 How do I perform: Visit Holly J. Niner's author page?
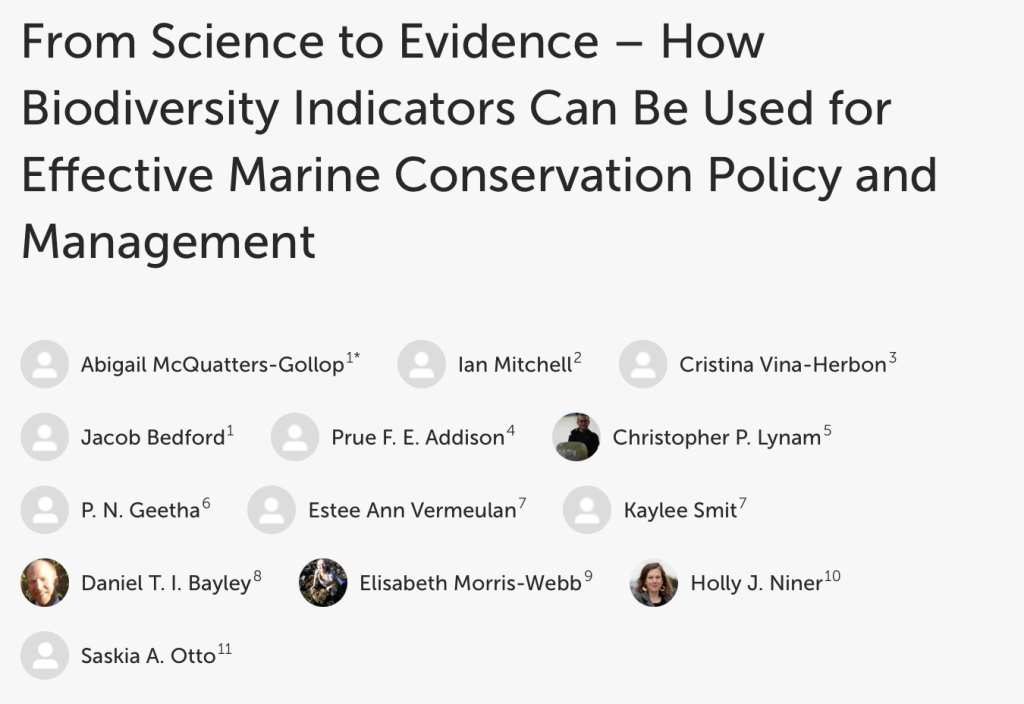(756, 583)
